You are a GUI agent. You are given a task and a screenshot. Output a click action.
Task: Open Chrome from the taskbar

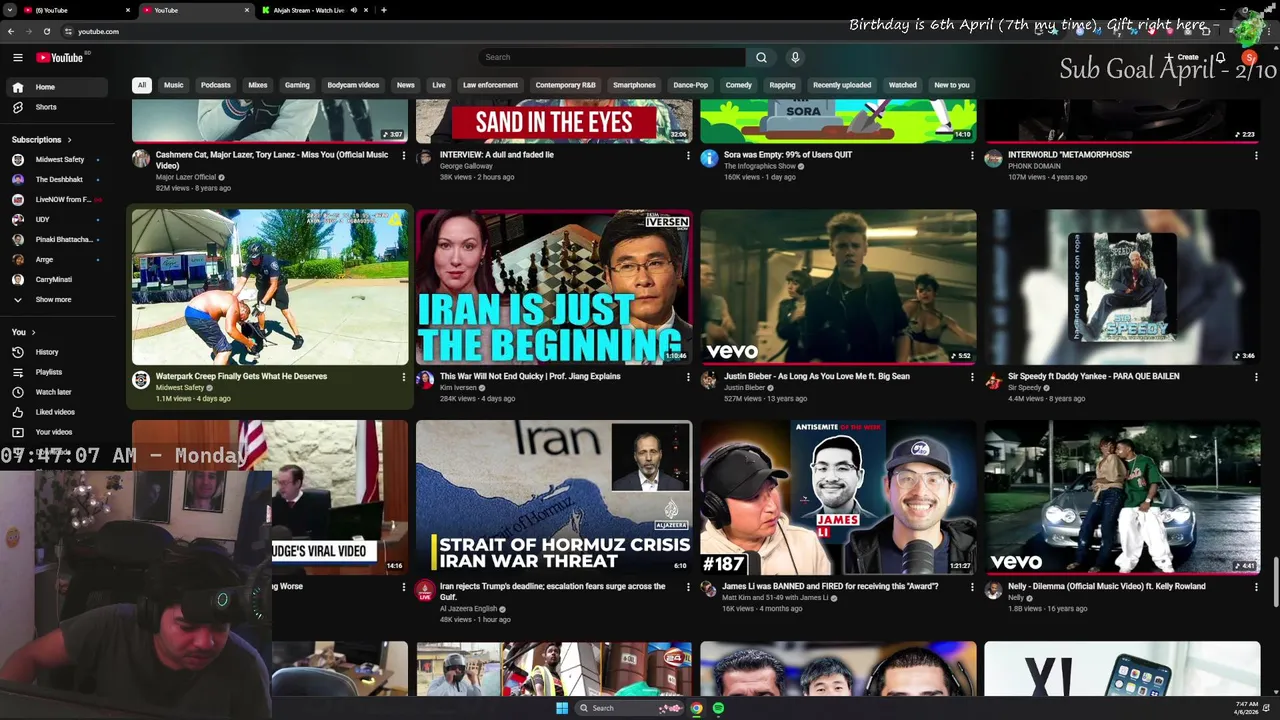(696, 708)
